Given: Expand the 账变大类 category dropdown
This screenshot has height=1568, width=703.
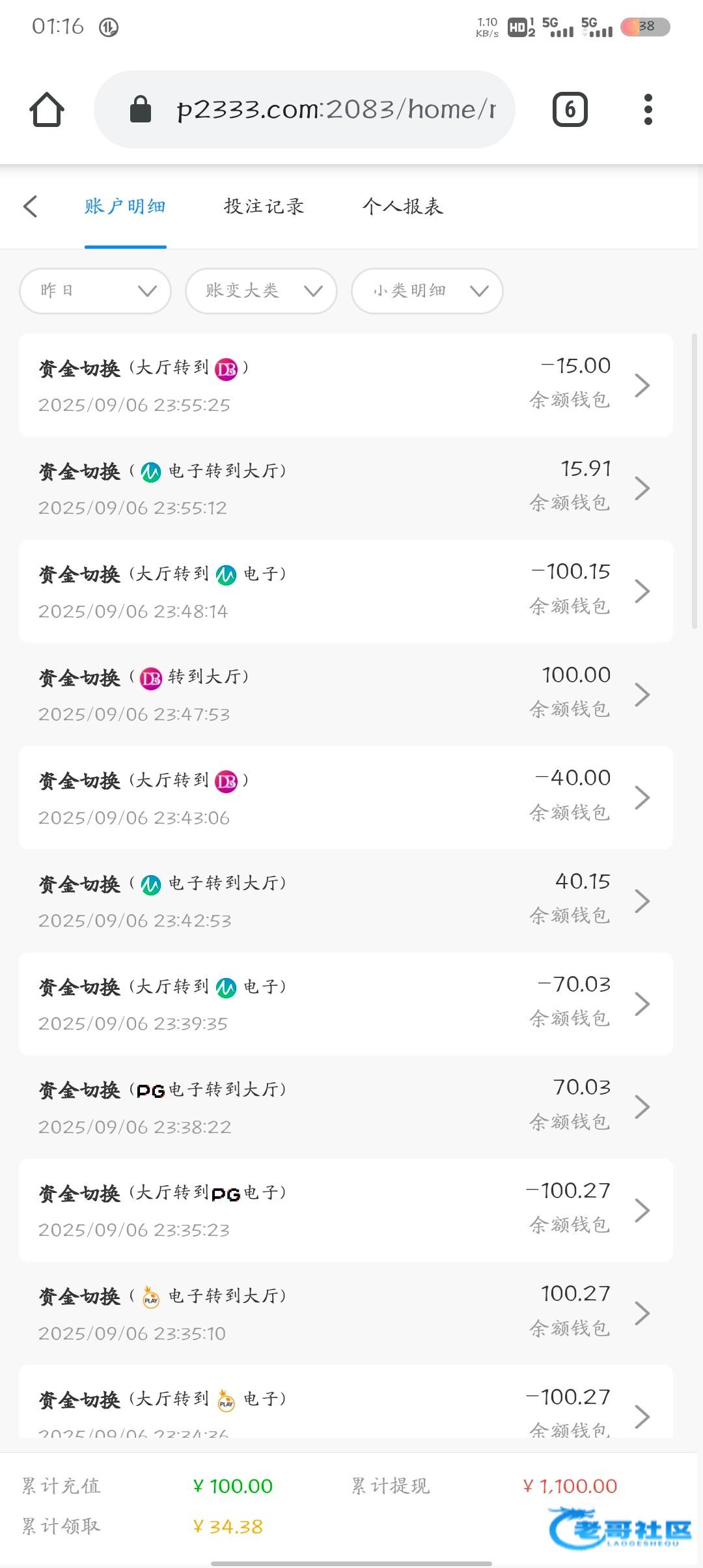Looking at the screenshot, I should click(x=261, y=290).
